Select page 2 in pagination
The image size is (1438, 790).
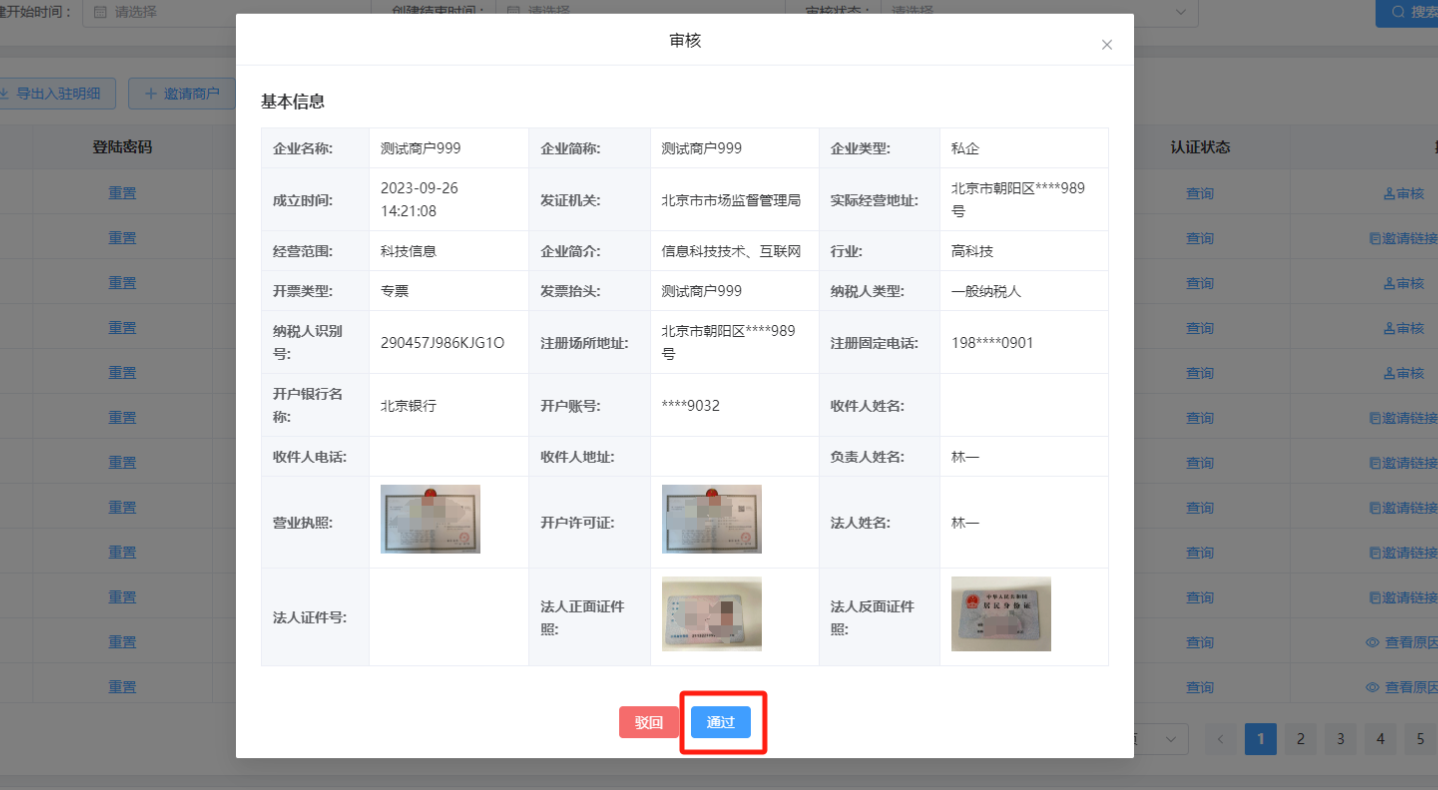pos(1299,739)
